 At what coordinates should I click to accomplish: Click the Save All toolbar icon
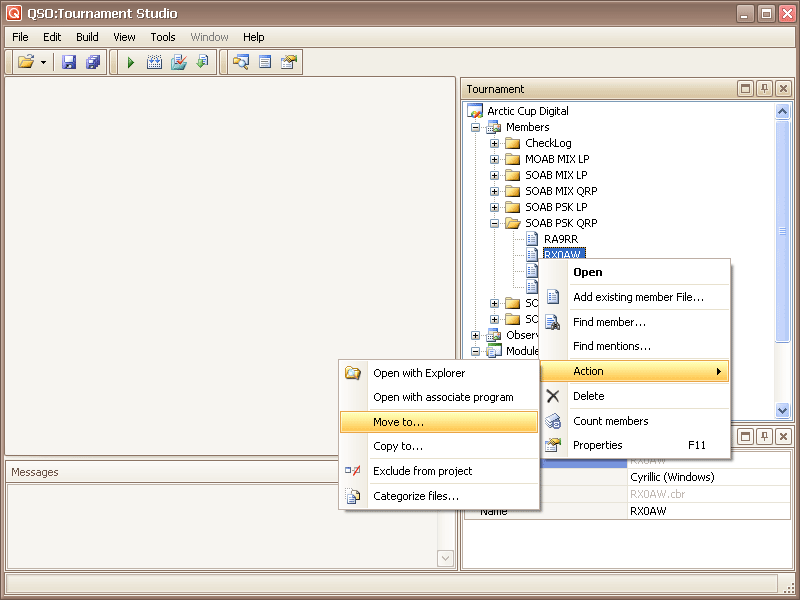pyautogui.click(x=93, y=62)
